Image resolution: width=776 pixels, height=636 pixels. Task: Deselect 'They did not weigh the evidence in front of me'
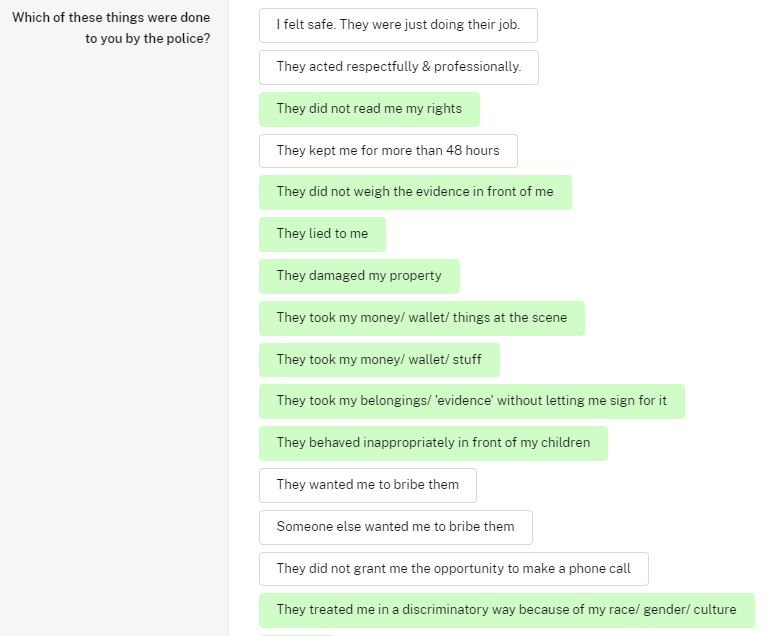point(415,193)
